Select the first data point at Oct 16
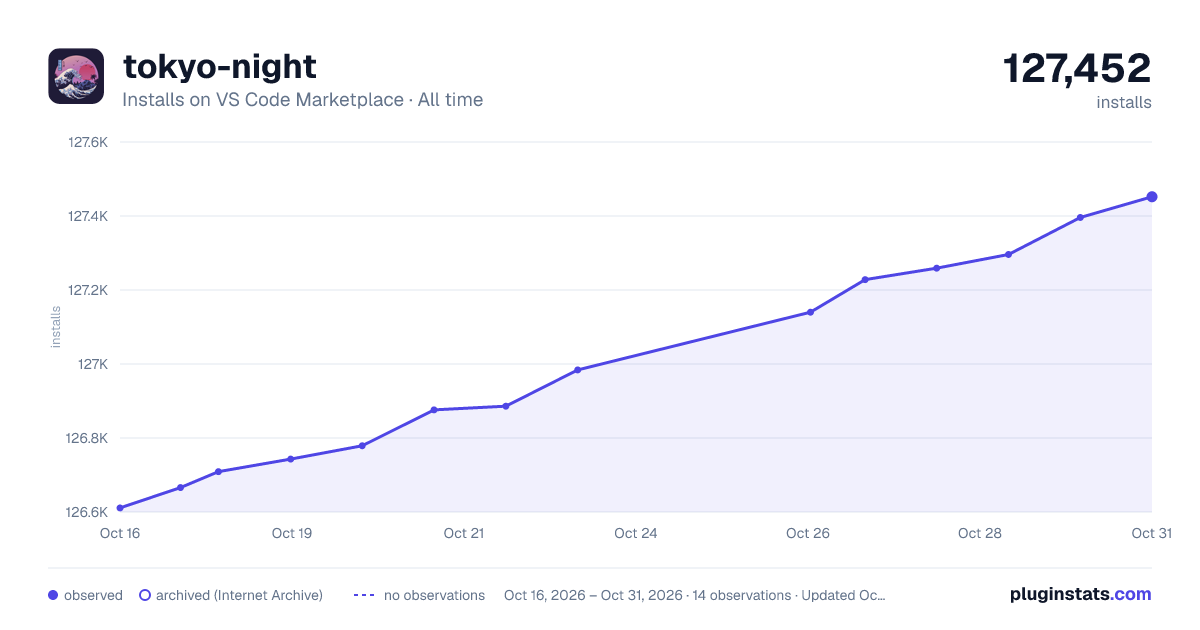Image resolution: width=1200 pixels, height=630 pixels. pos(120,508)
